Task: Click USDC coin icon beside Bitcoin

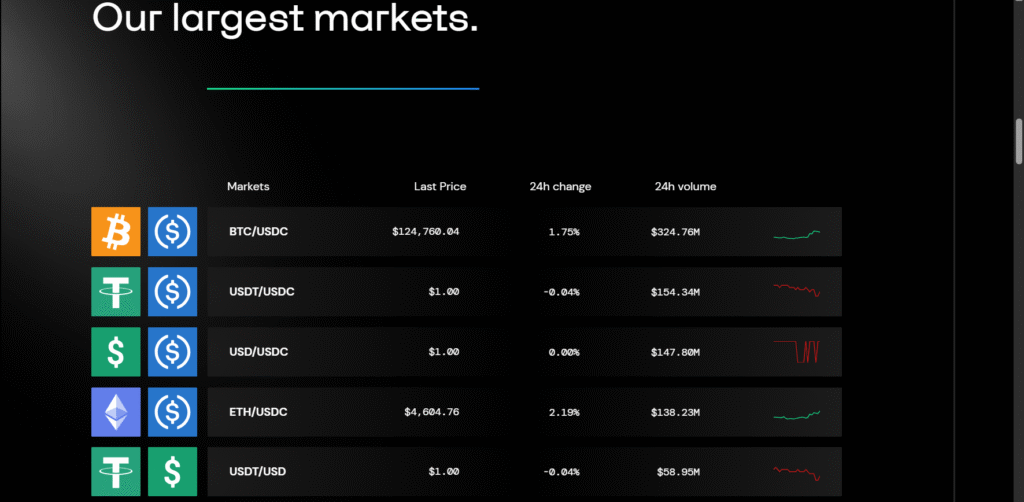Action: (x=173, y=232)
